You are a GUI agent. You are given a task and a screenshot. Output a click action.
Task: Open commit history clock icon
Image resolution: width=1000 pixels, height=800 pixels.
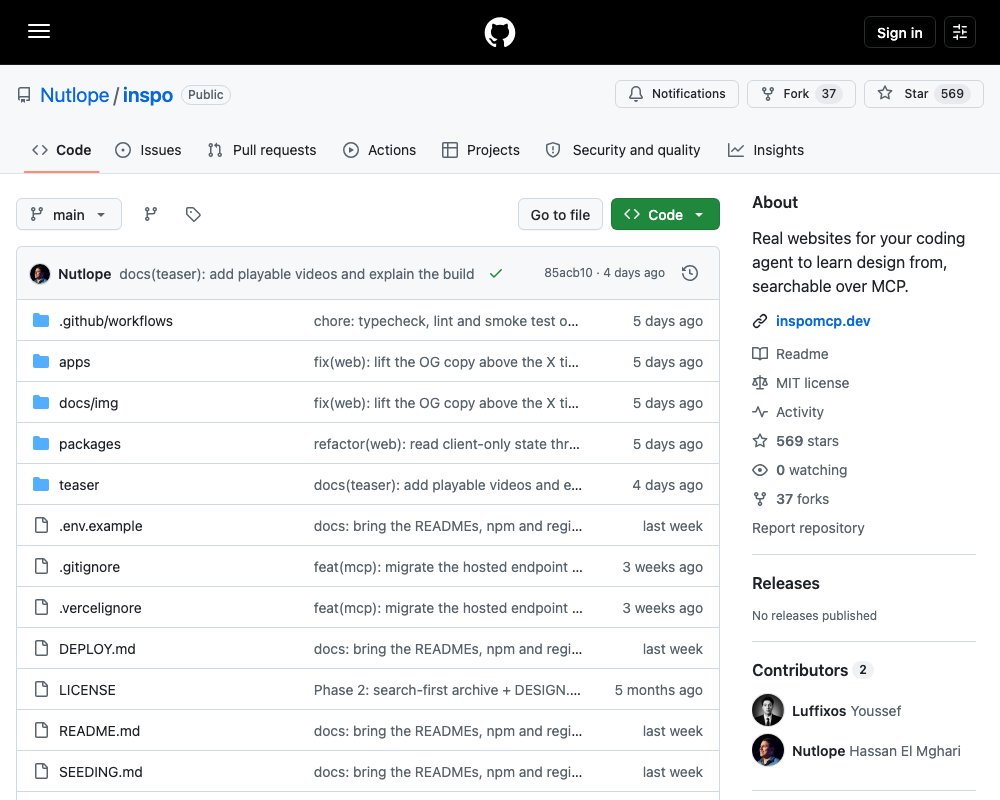(690, 273)
